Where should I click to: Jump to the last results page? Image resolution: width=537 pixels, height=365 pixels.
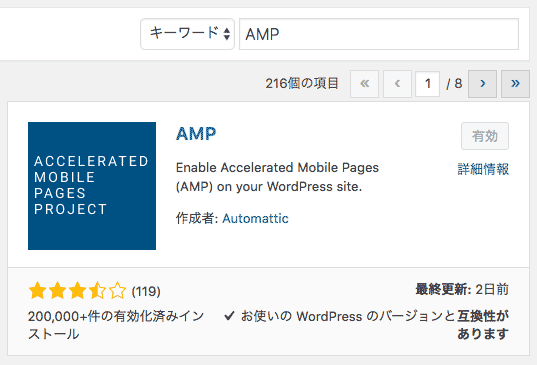coord(515,84)
